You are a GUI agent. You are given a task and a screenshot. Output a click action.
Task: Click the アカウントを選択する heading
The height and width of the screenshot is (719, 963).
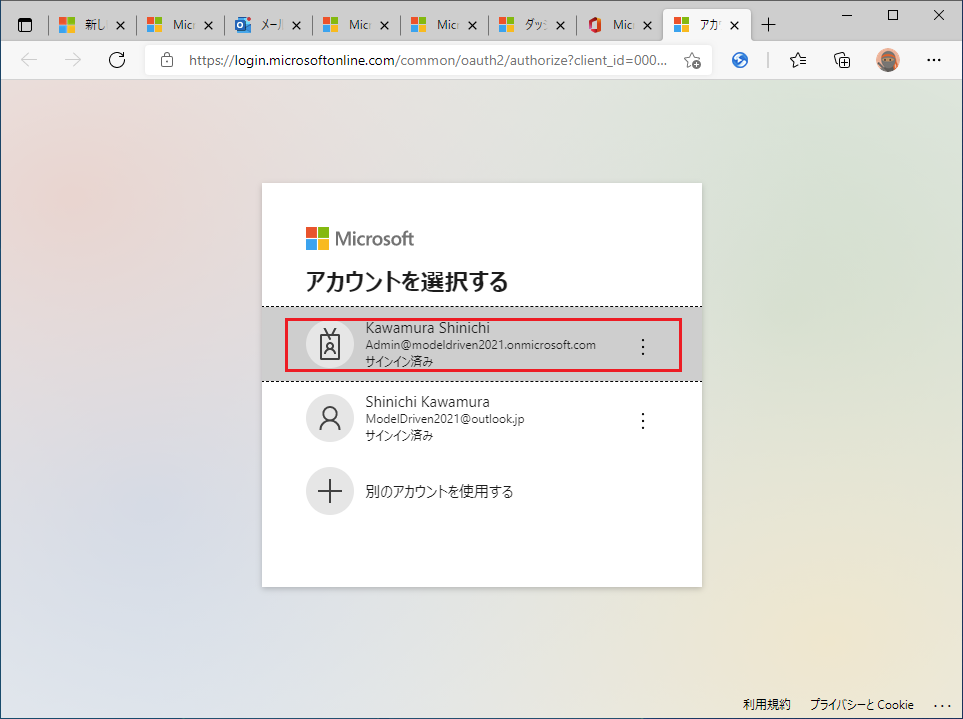coord(407,281)
